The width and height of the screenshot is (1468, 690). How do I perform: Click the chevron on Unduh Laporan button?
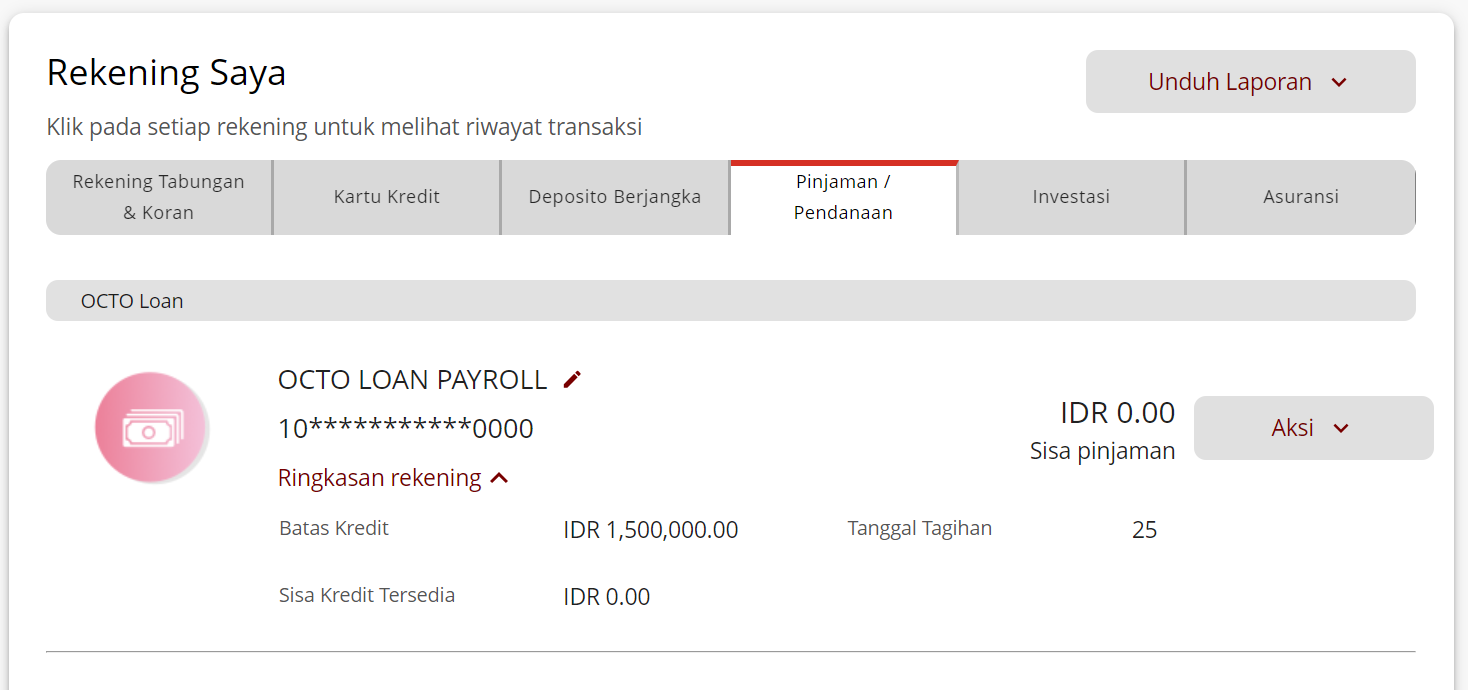pos(1341,82)
